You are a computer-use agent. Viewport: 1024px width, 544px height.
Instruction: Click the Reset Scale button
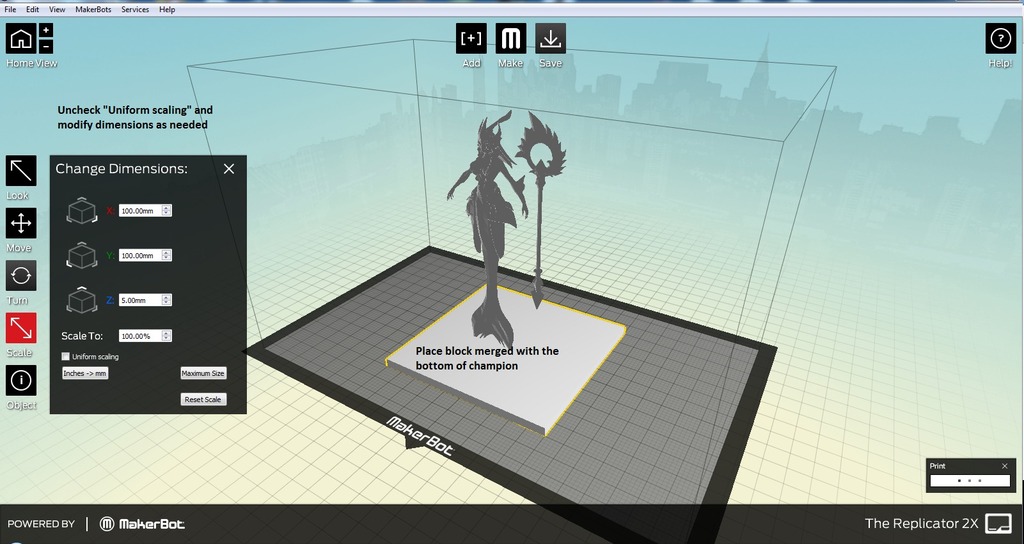[203, 399]
